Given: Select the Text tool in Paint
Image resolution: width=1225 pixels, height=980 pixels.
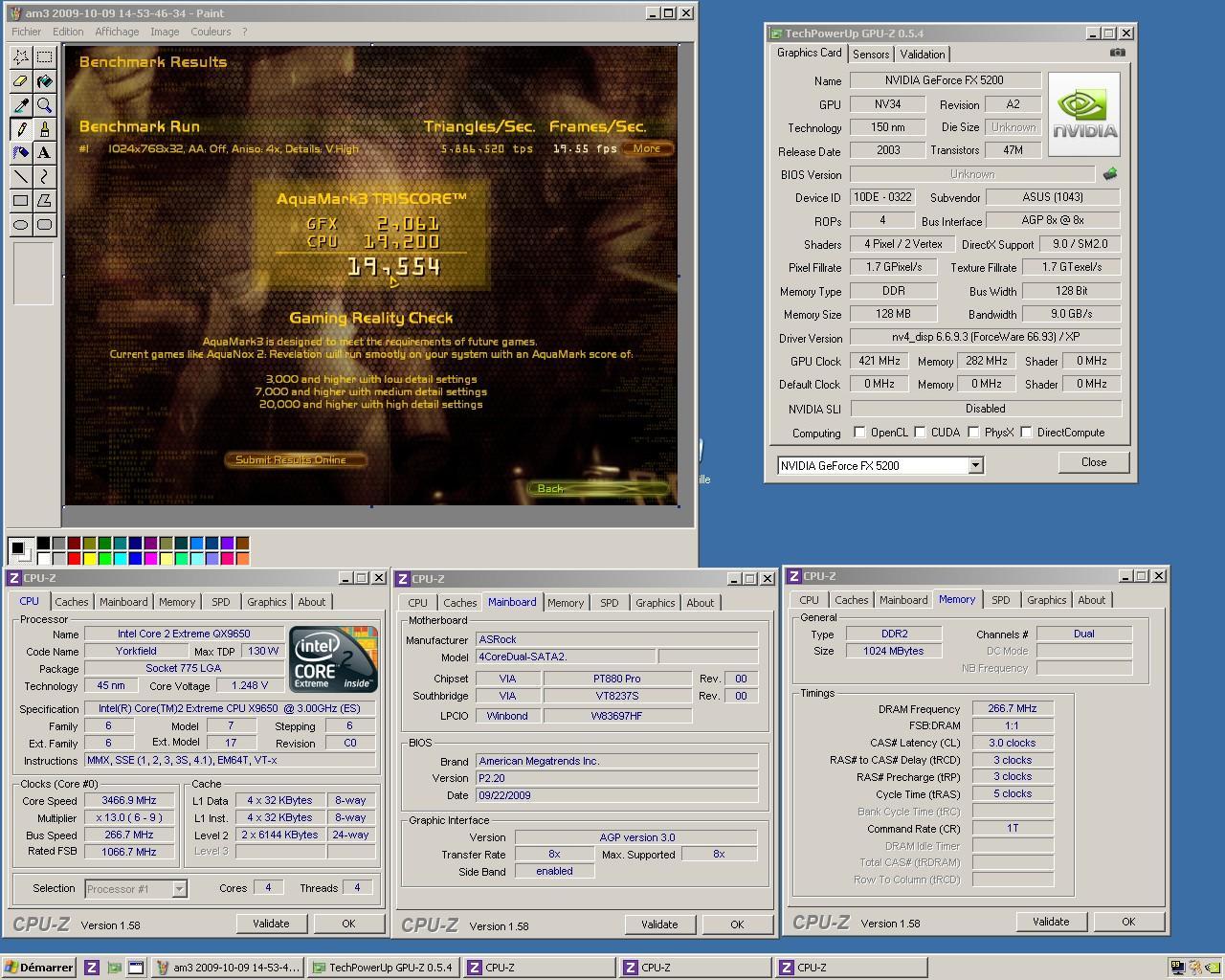Looking at the screenshot, I should 44,153.
